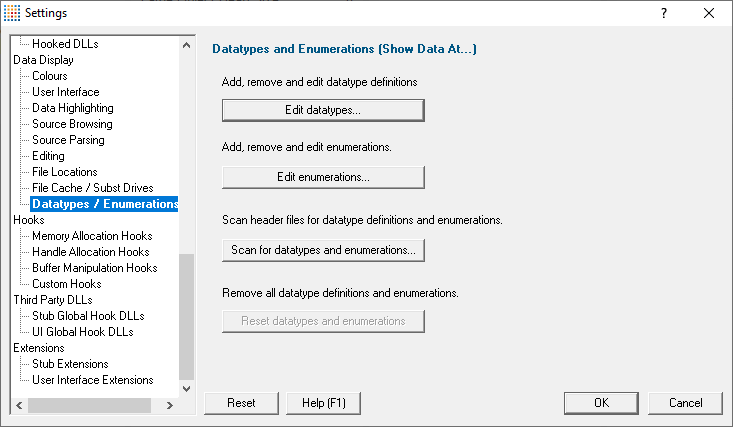Open Custom Hooks settings page
The image size is (733, 427).
pyautogui.click(x=66, y=284)
